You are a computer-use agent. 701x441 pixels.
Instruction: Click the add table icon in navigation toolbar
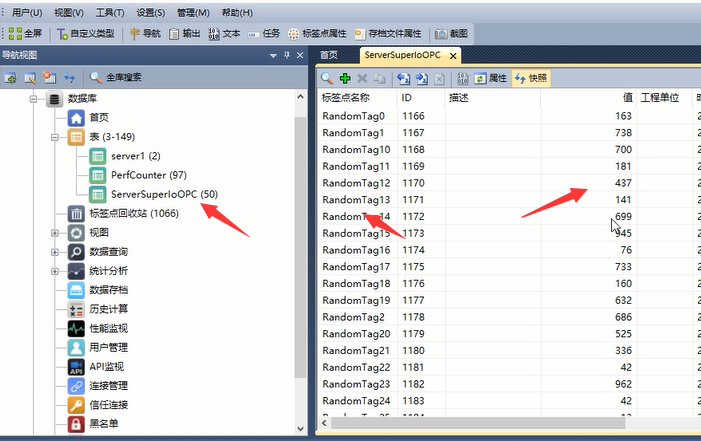click(x=11, y=78)
